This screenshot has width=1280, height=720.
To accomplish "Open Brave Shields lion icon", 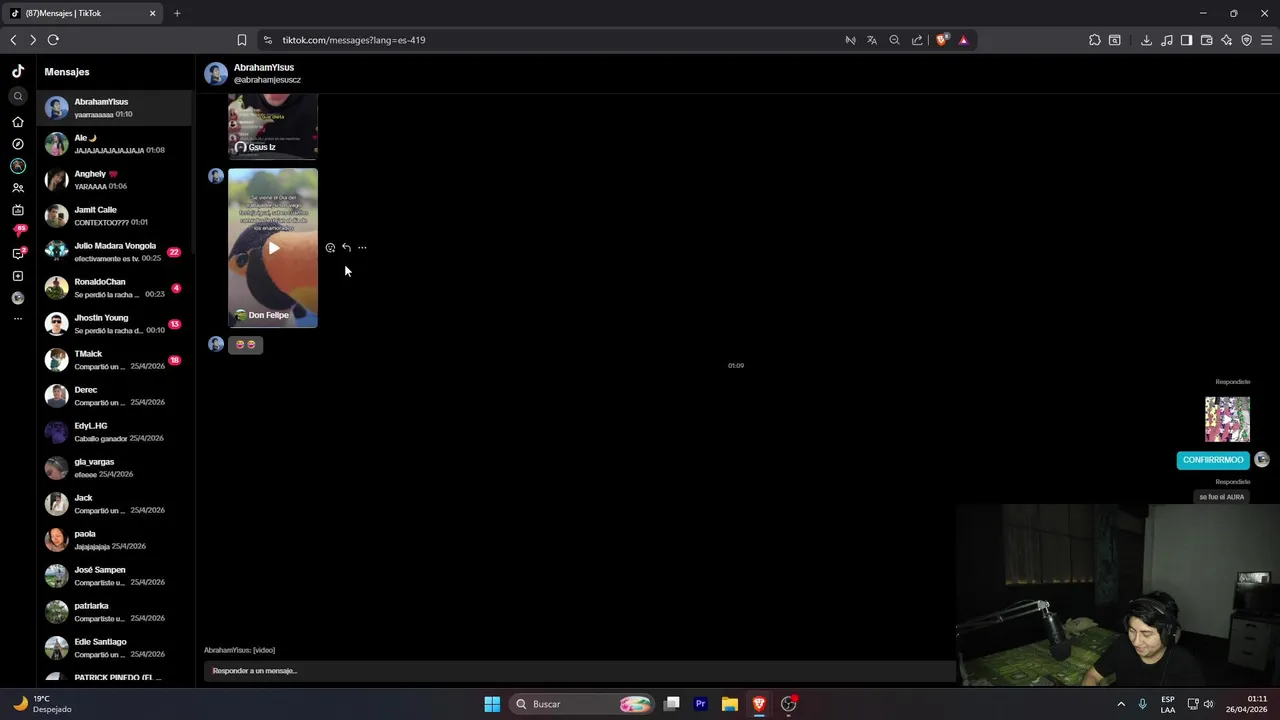I will coord(941,40).
